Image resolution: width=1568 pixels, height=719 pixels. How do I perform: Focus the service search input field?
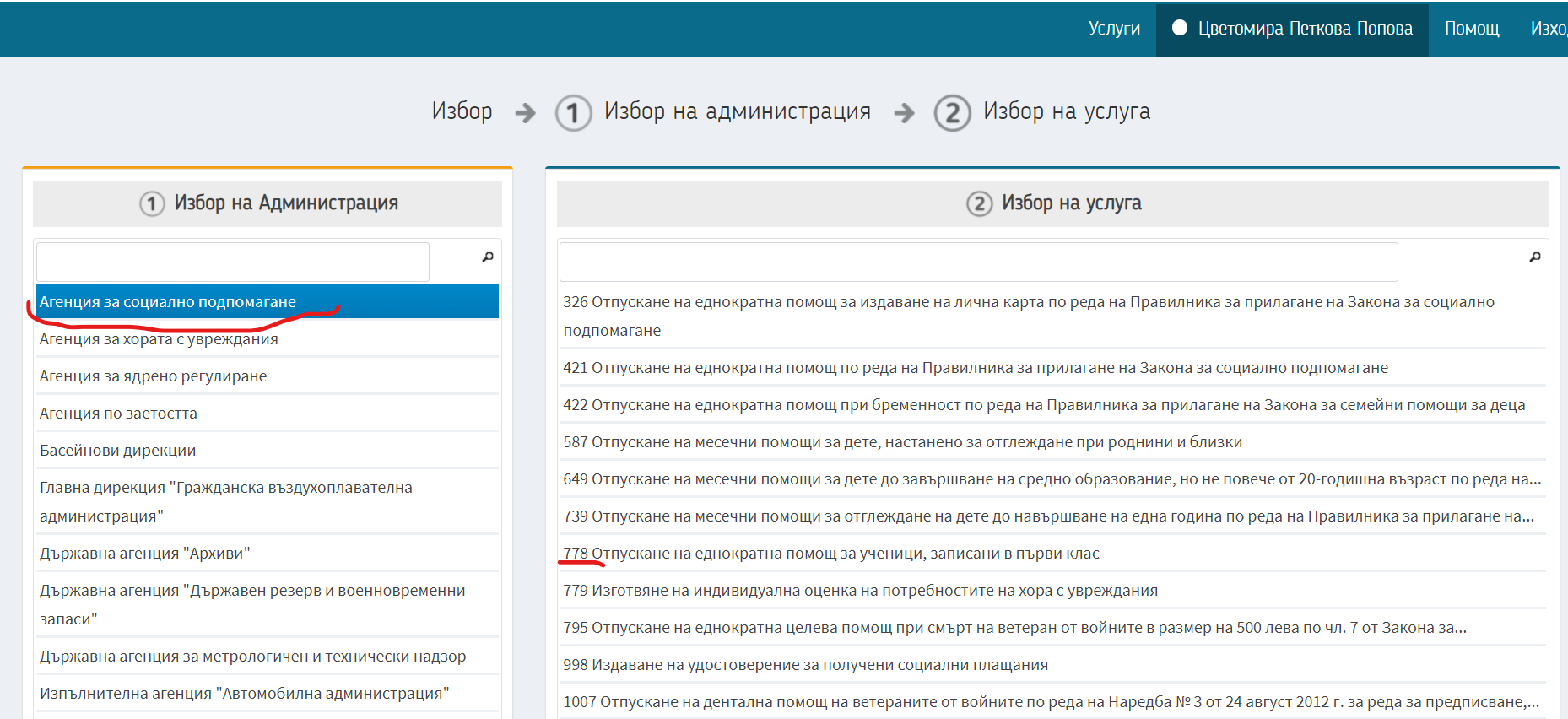[979, 262]
